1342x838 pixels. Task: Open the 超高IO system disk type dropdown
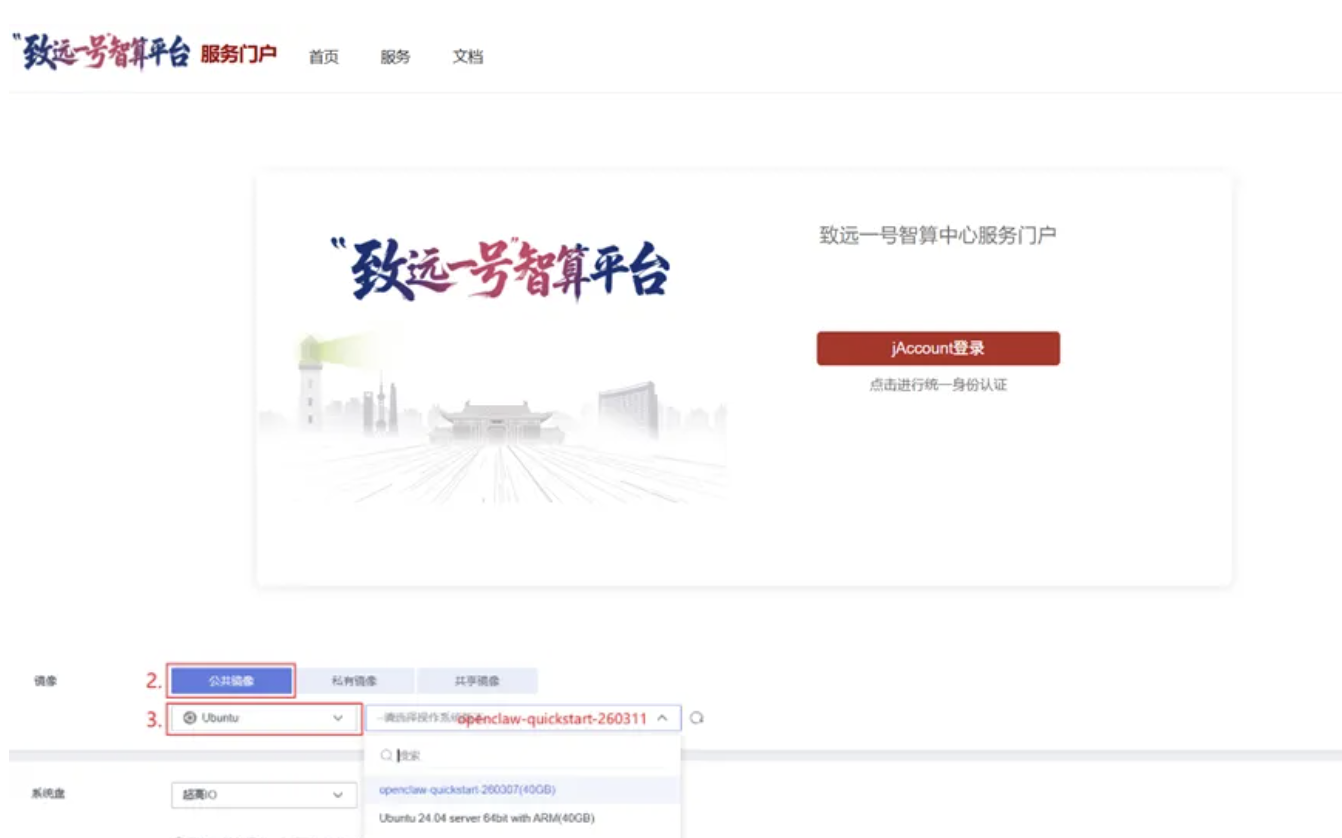(264, 795)
